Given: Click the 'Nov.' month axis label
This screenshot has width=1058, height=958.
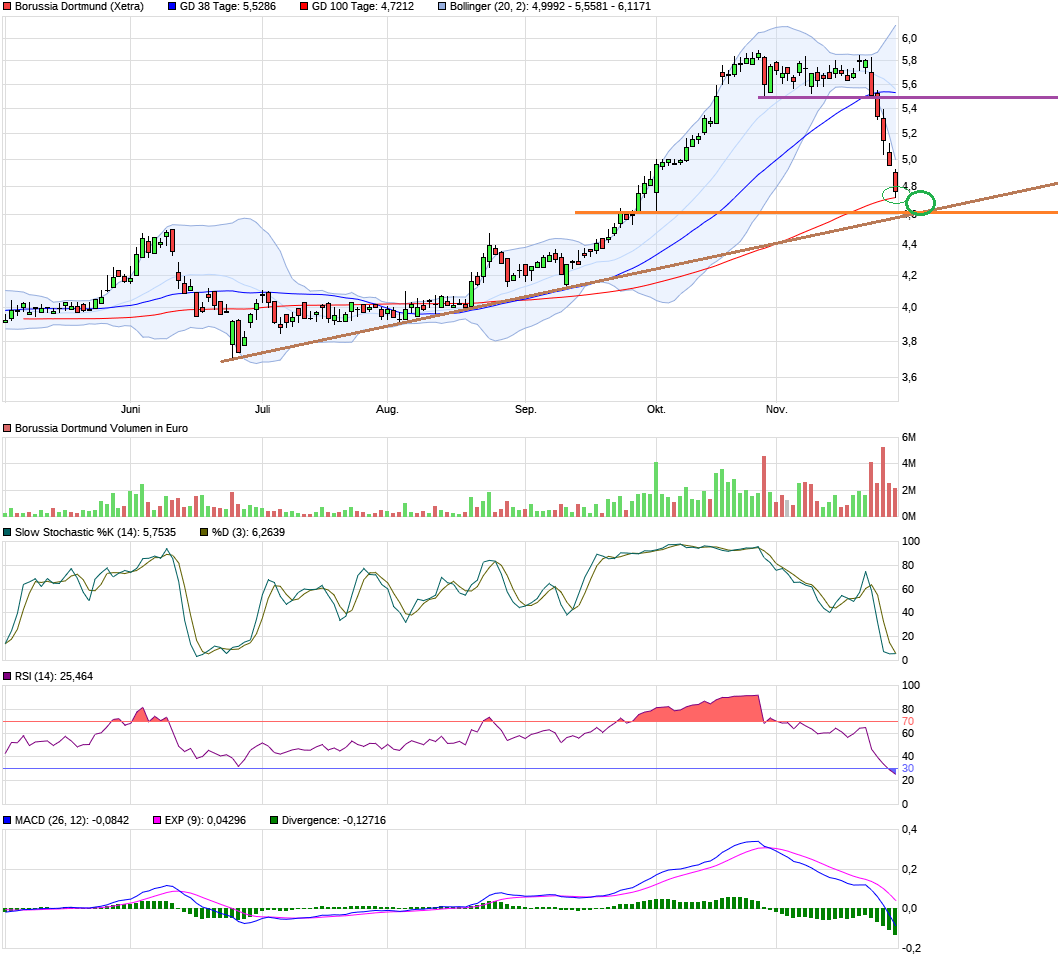Looking at the screenshot, I should [x=777, y=410].
